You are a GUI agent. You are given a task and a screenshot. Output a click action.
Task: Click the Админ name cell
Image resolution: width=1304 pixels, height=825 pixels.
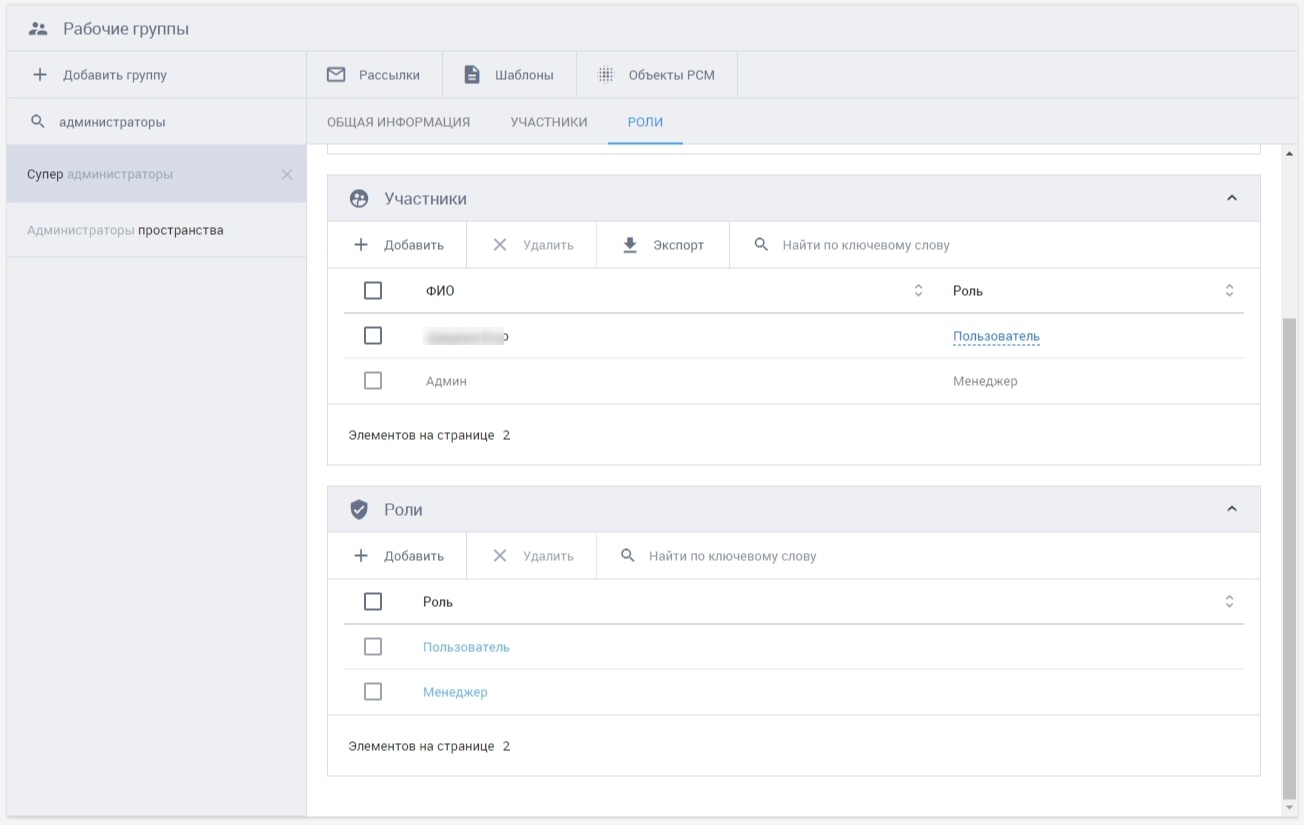[446, 381]
